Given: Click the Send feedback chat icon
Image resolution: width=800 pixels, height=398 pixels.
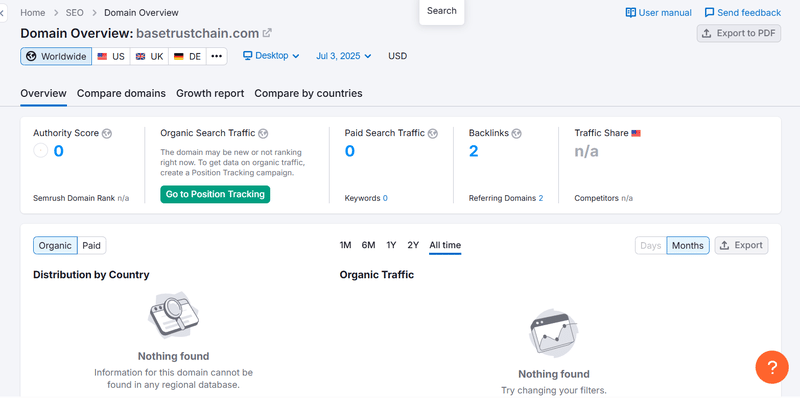Looking at the screenshot, I should click(x=709, y=13).
